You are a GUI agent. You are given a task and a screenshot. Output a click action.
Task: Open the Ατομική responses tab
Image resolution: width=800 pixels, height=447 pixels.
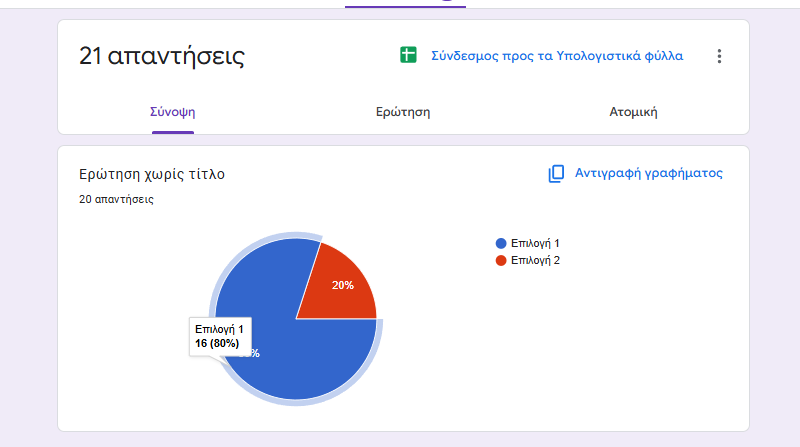pos(633,112)
